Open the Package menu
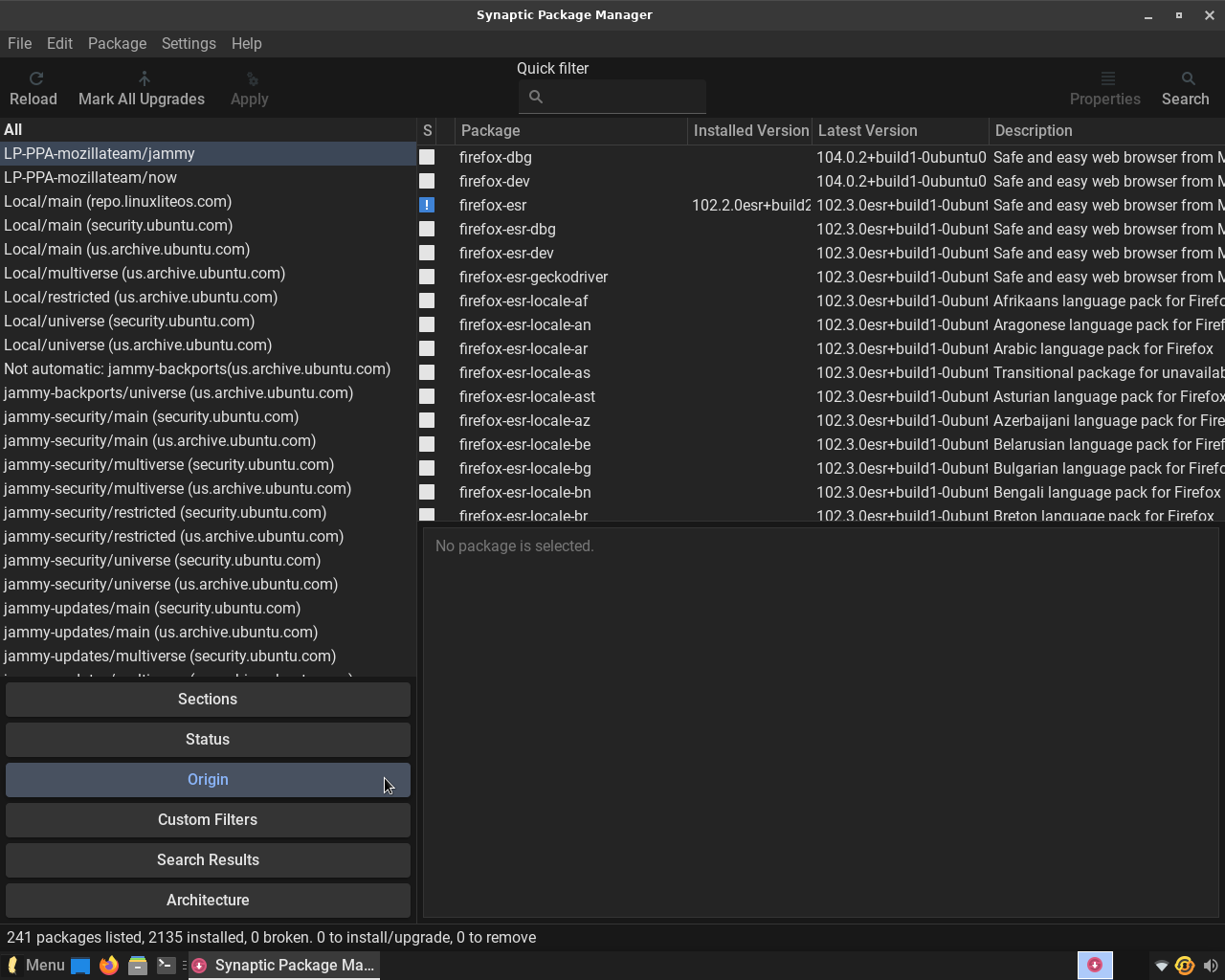Viewport: 1225px width, 980px height. [117, 43]
